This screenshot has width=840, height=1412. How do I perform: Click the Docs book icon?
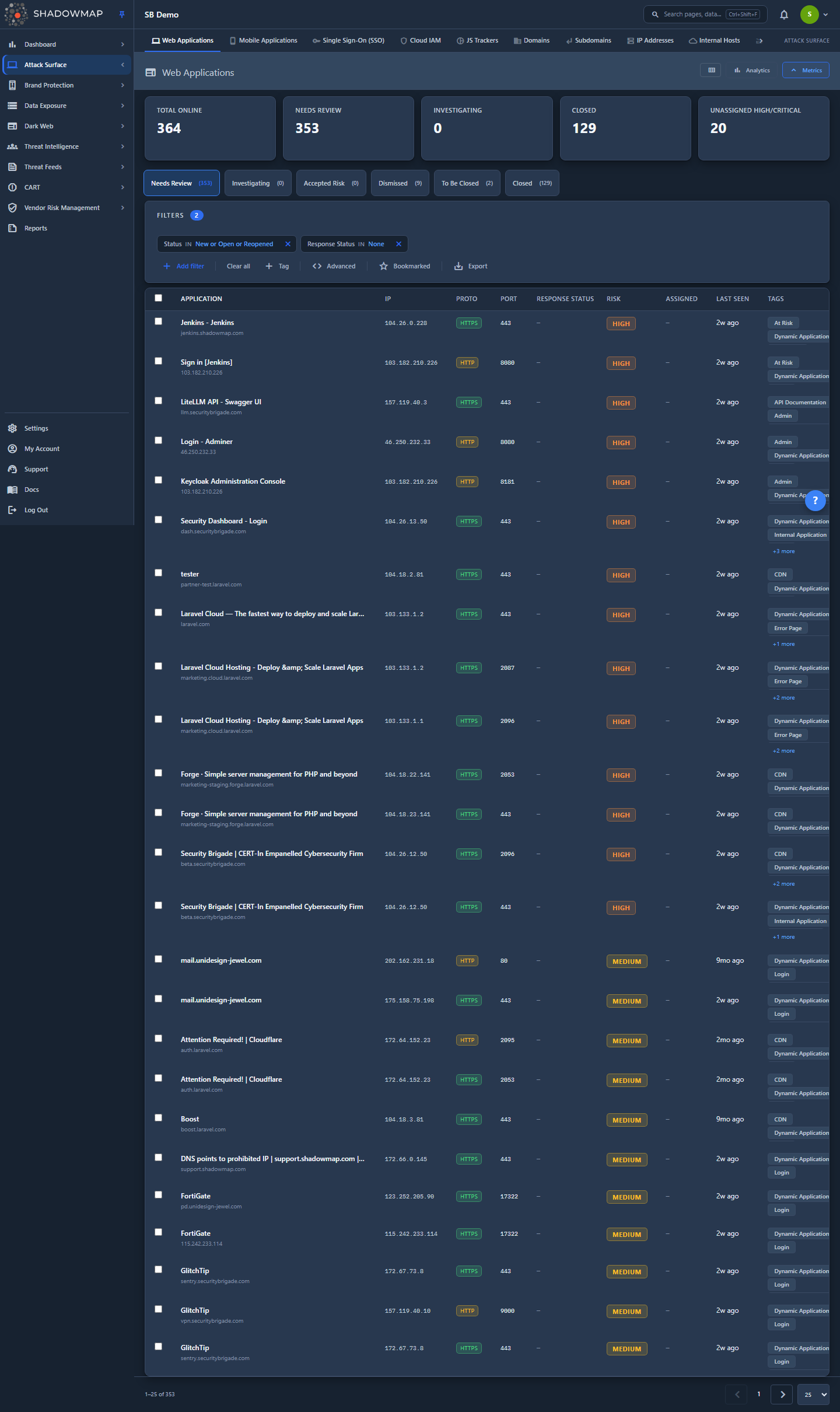pyautogui.click(x=12, y=490)
